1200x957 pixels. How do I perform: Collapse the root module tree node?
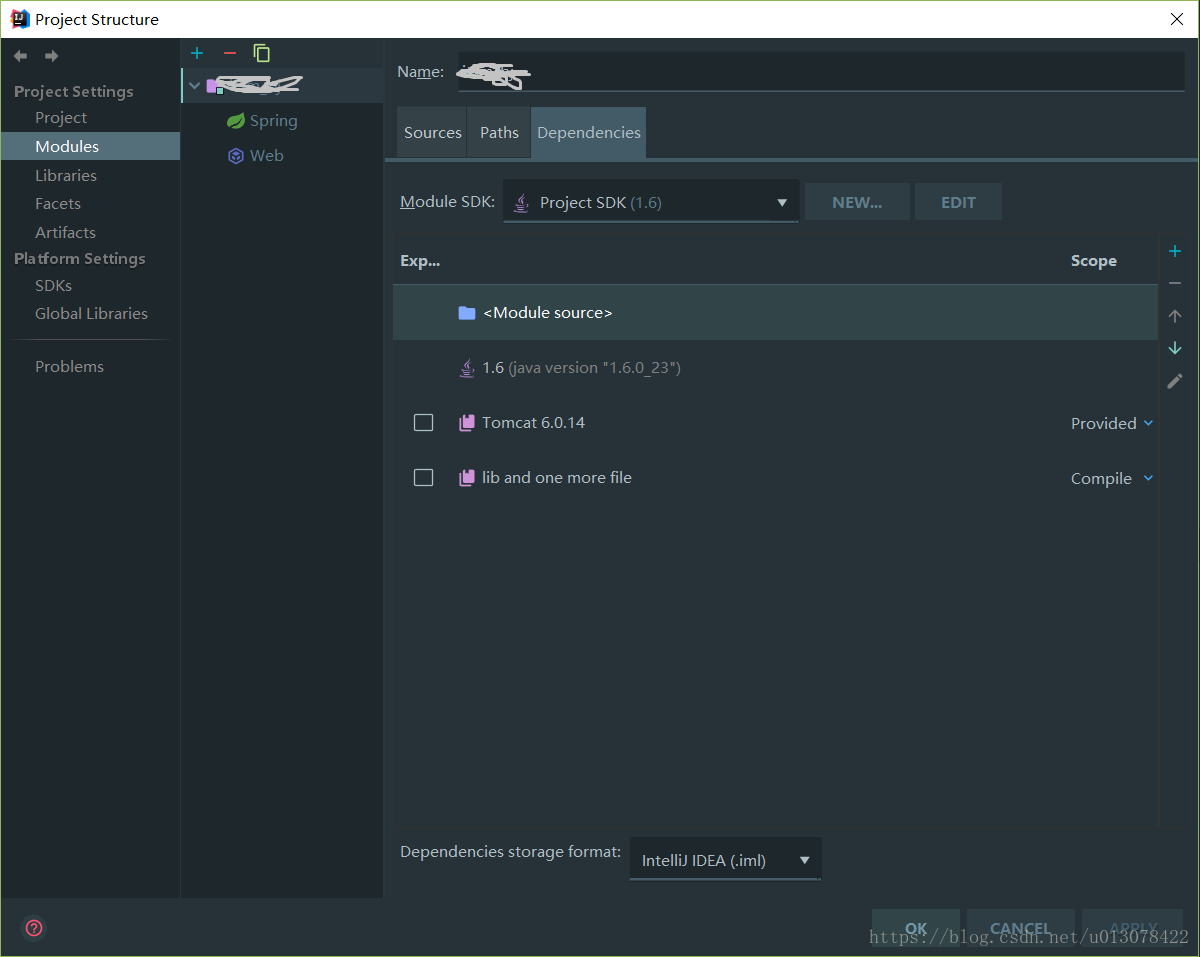click(195, 86)
